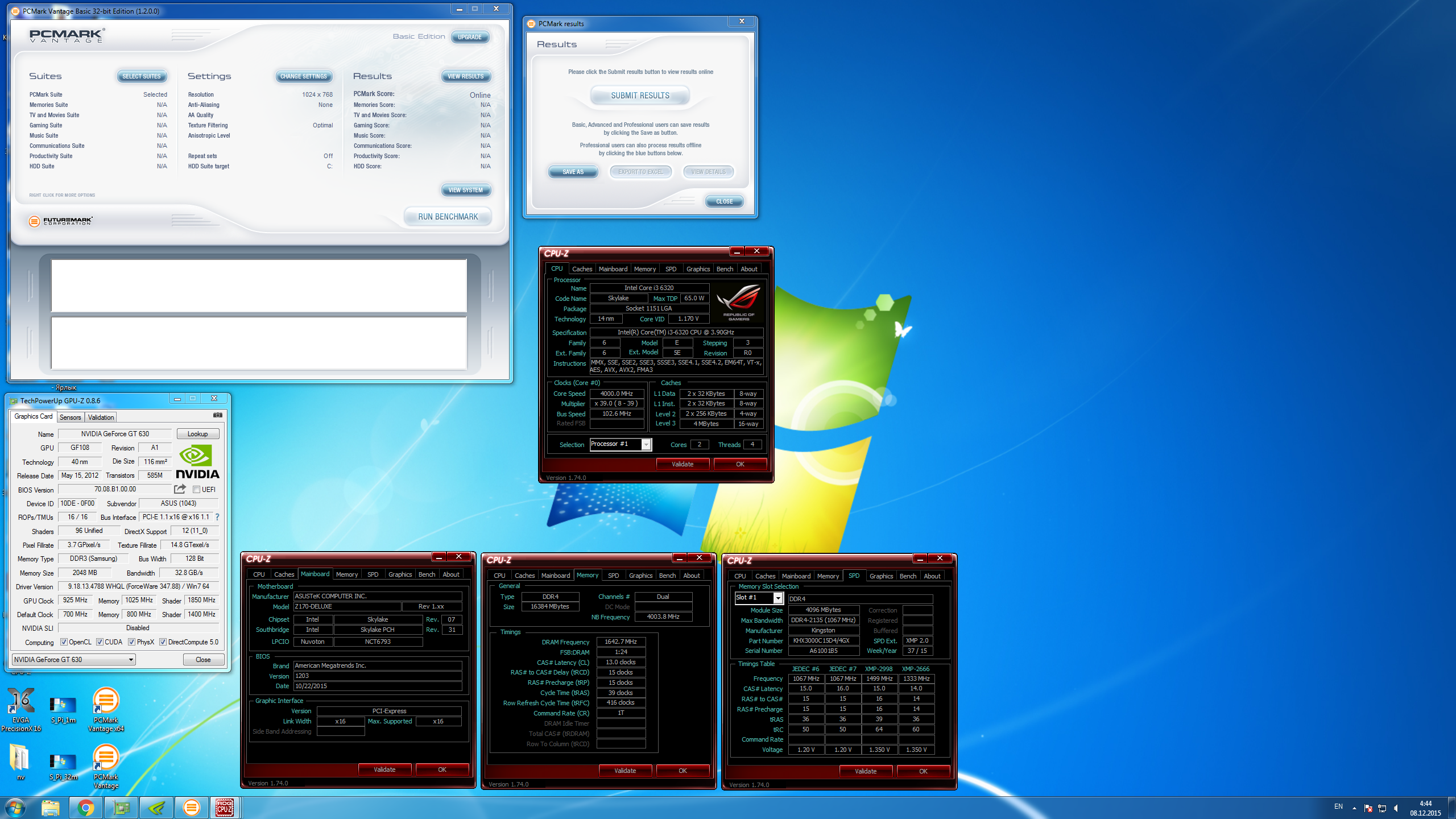Open File Explorer from the taskbar
Screen dimensions: 1456x819
point(51,808)
